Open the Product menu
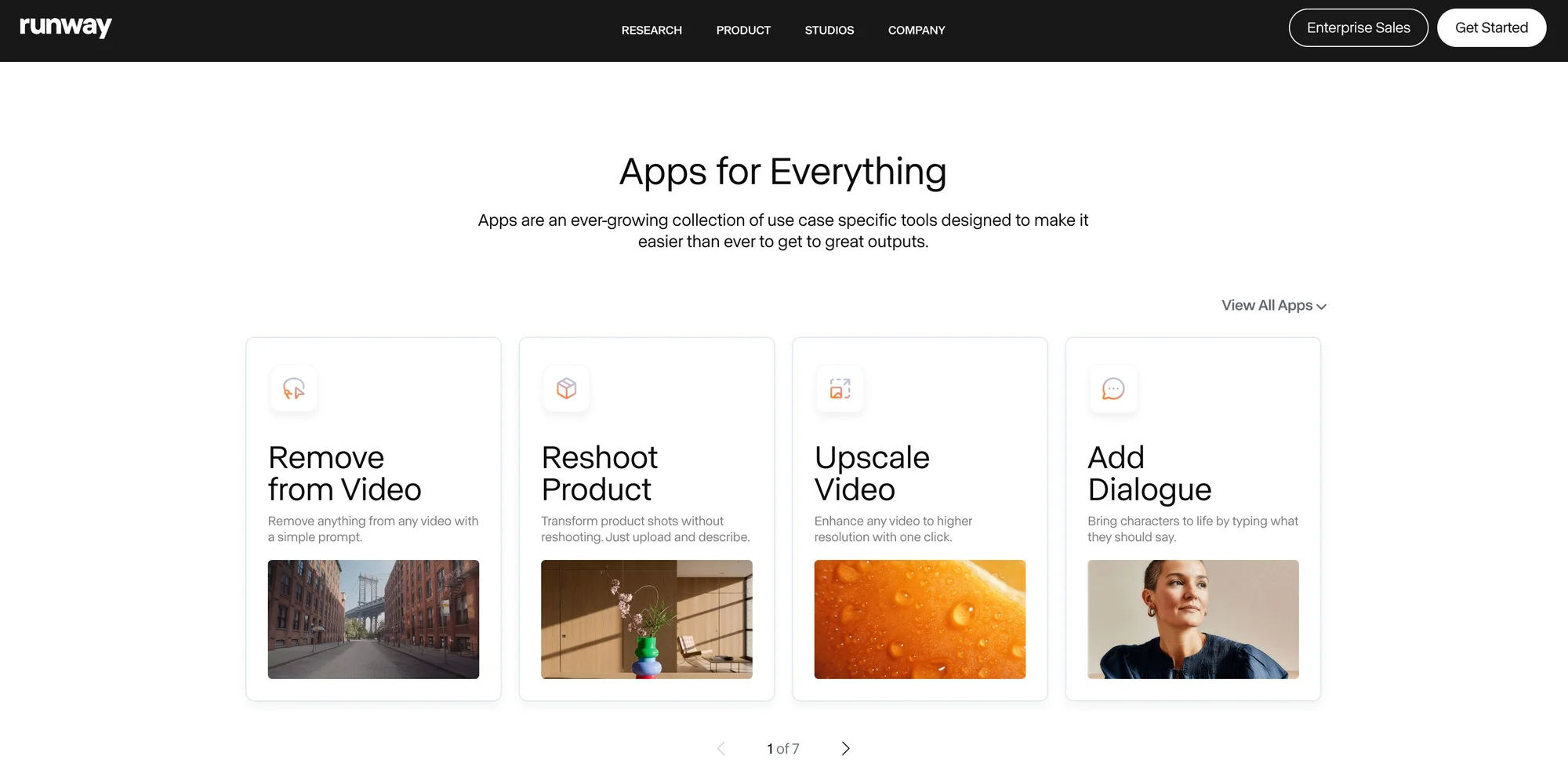 pos(743,31)
